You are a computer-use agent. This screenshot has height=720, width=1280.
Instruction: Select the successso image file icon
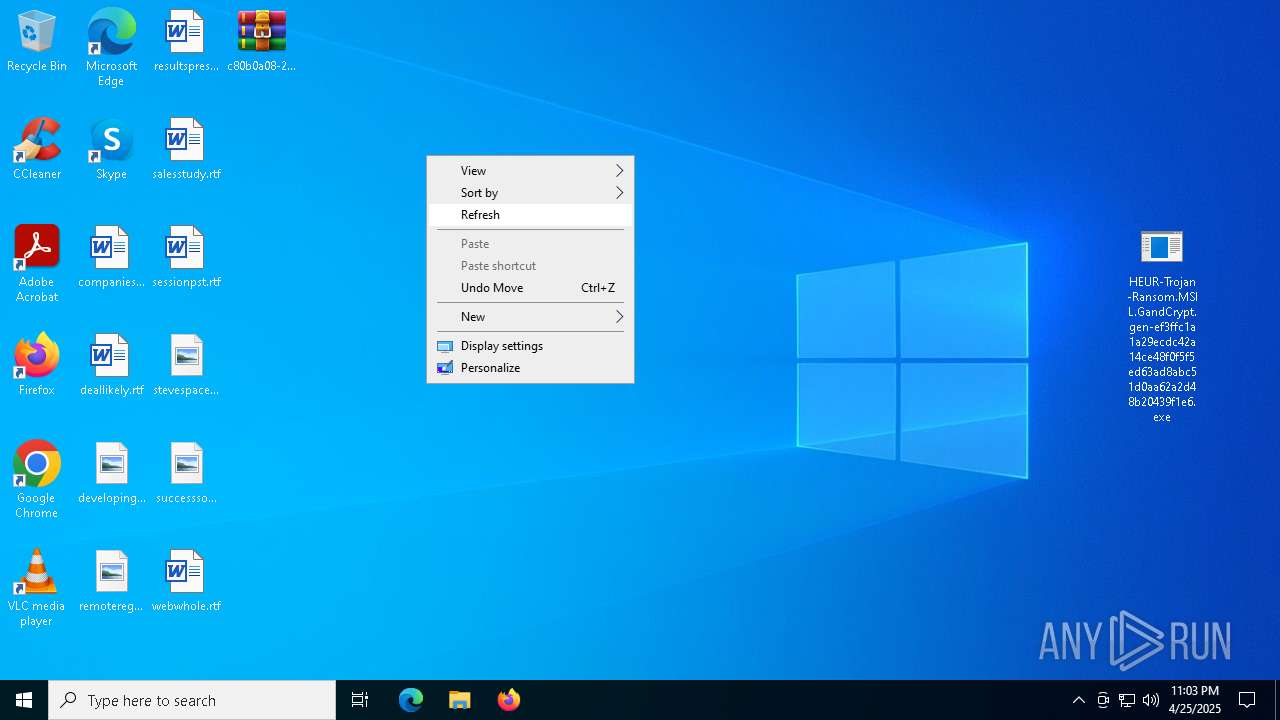(186, 474)
